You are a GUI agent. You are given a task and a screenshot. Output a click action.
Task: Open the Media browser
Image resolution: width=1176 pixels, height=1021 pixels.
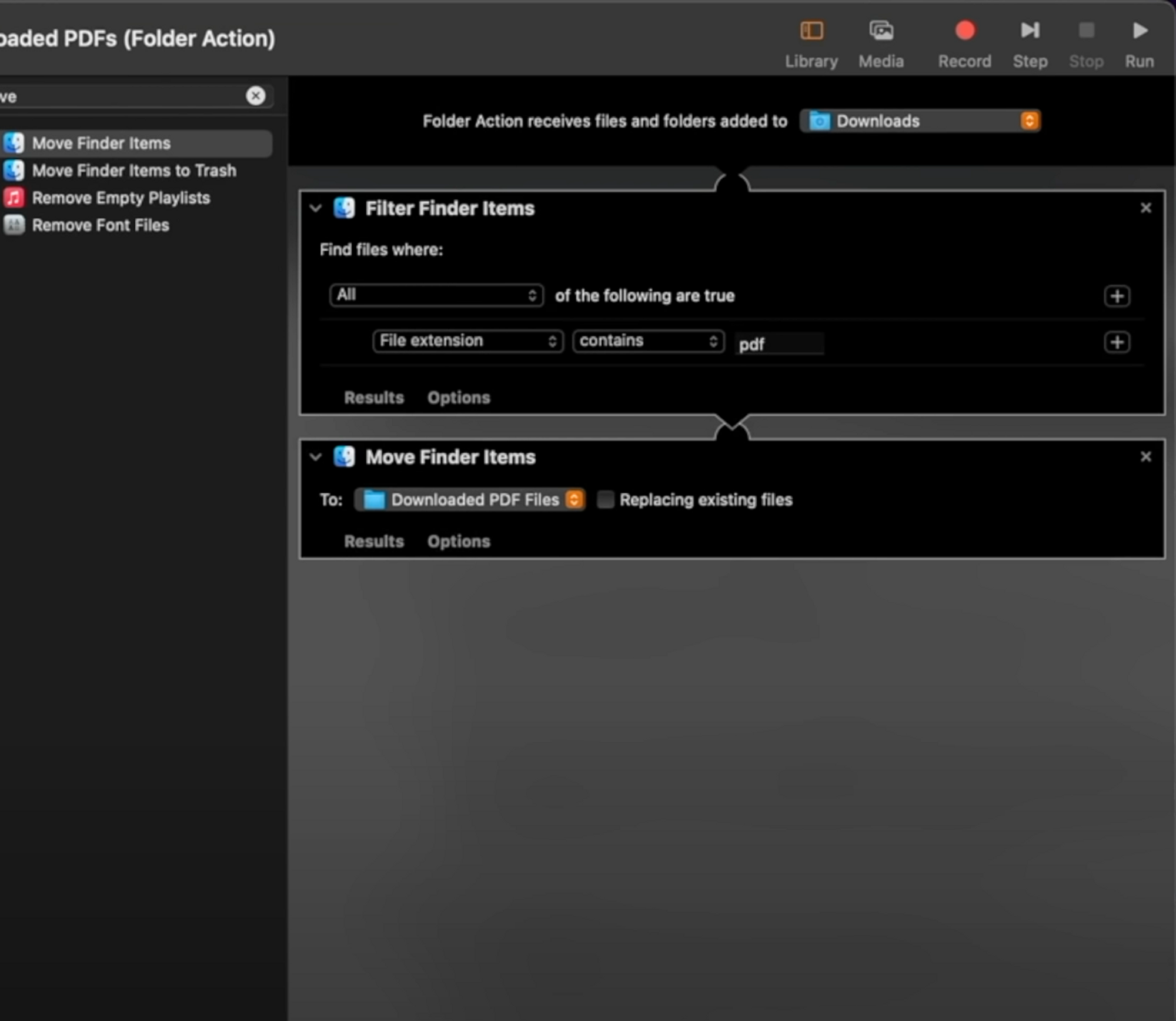tap(881, 31)
